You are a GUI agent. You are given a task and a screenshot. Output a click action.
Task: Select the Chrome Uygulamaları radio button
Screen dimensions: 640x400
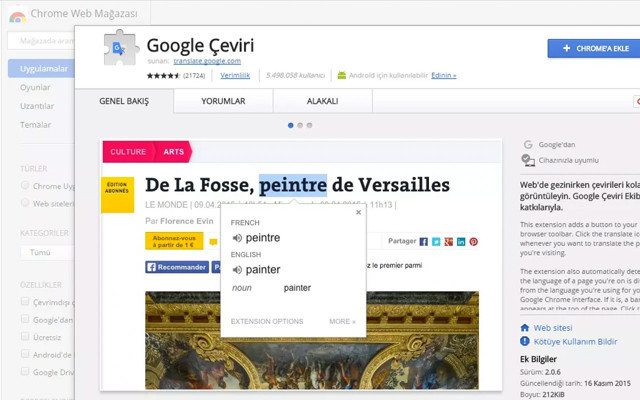[x=25, y=186]
